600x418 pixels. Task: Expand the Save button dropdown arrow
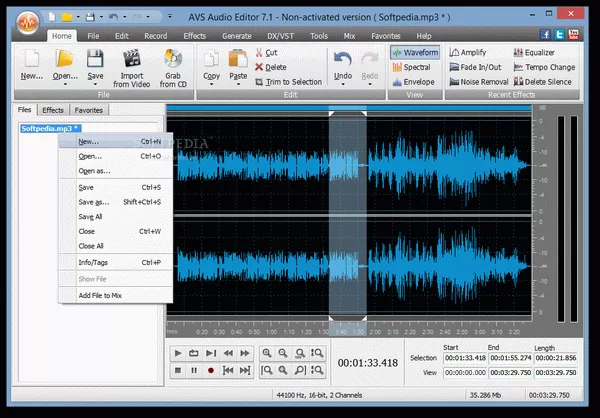(x=95, y=84)
